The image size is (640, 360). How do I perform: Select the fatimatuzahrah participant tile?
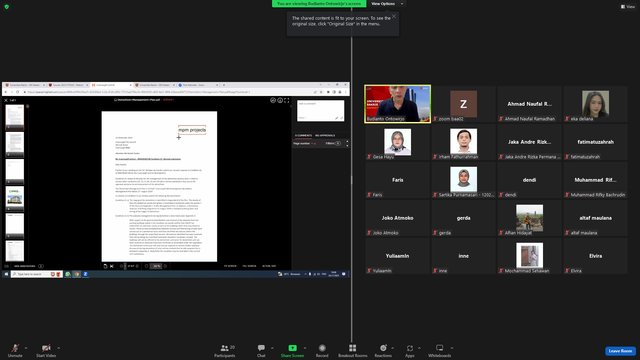(x=596, y=142)
